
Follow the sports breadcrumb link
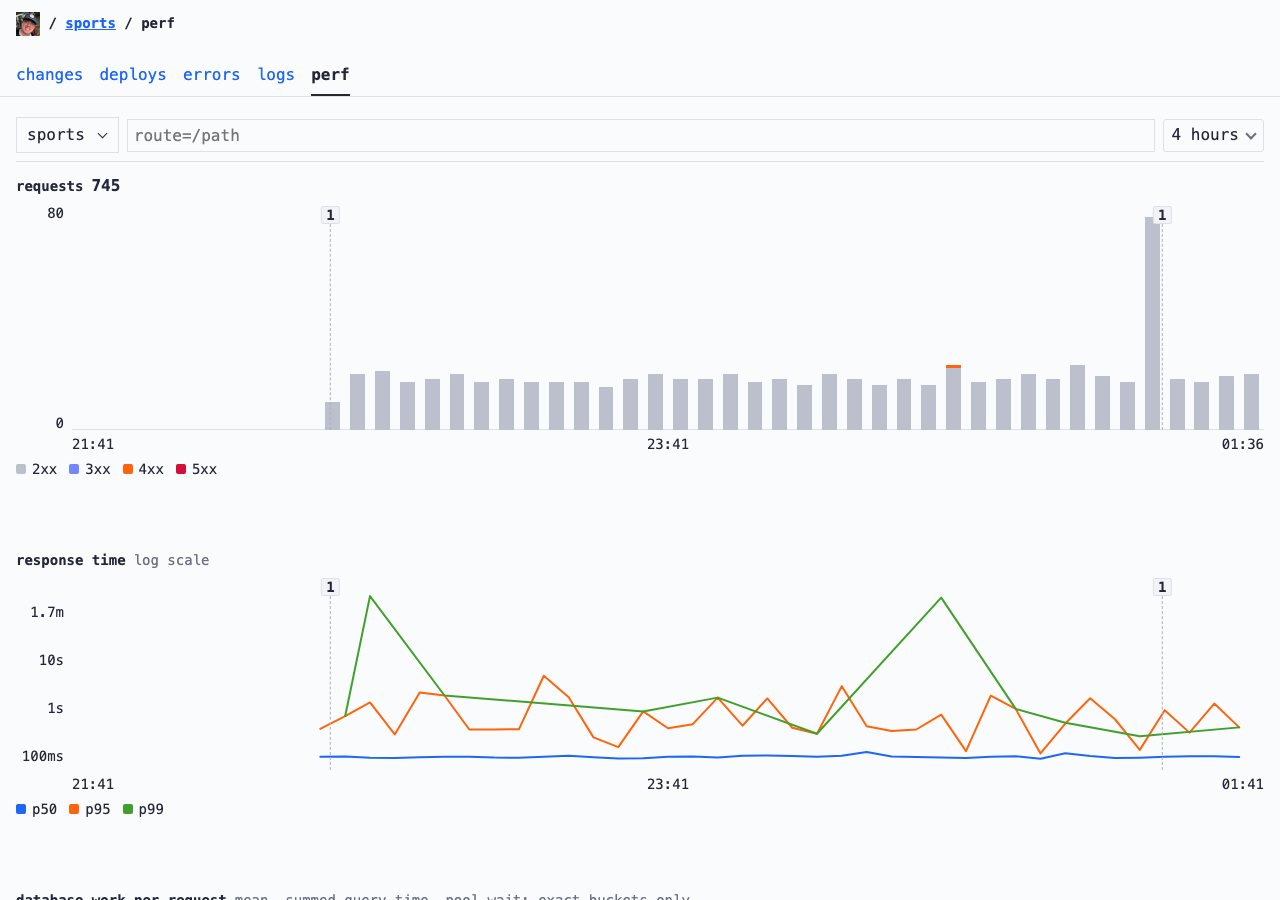[91, 23]
